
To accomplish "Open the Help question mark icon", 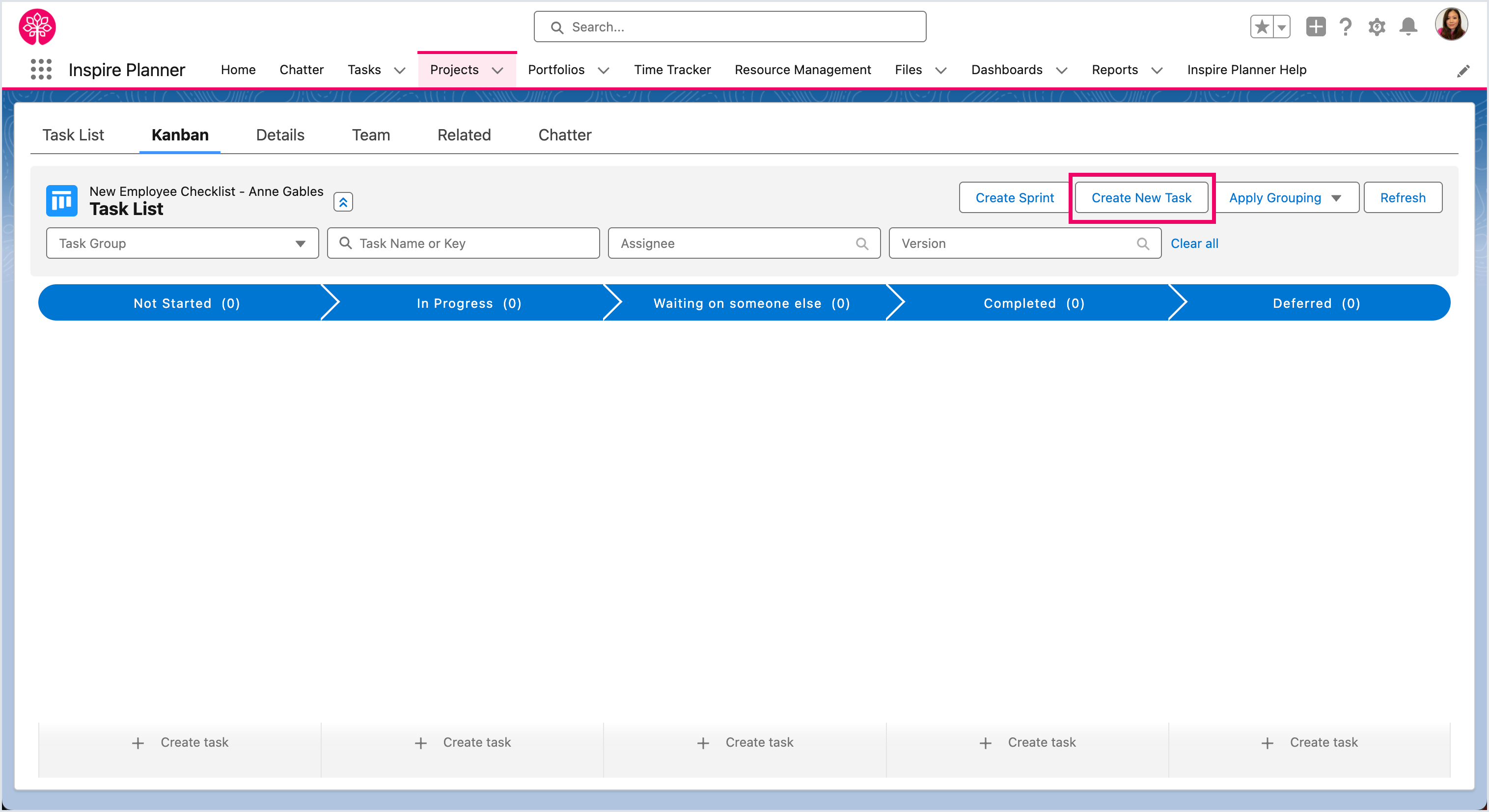I will (x=1346, y=27).
